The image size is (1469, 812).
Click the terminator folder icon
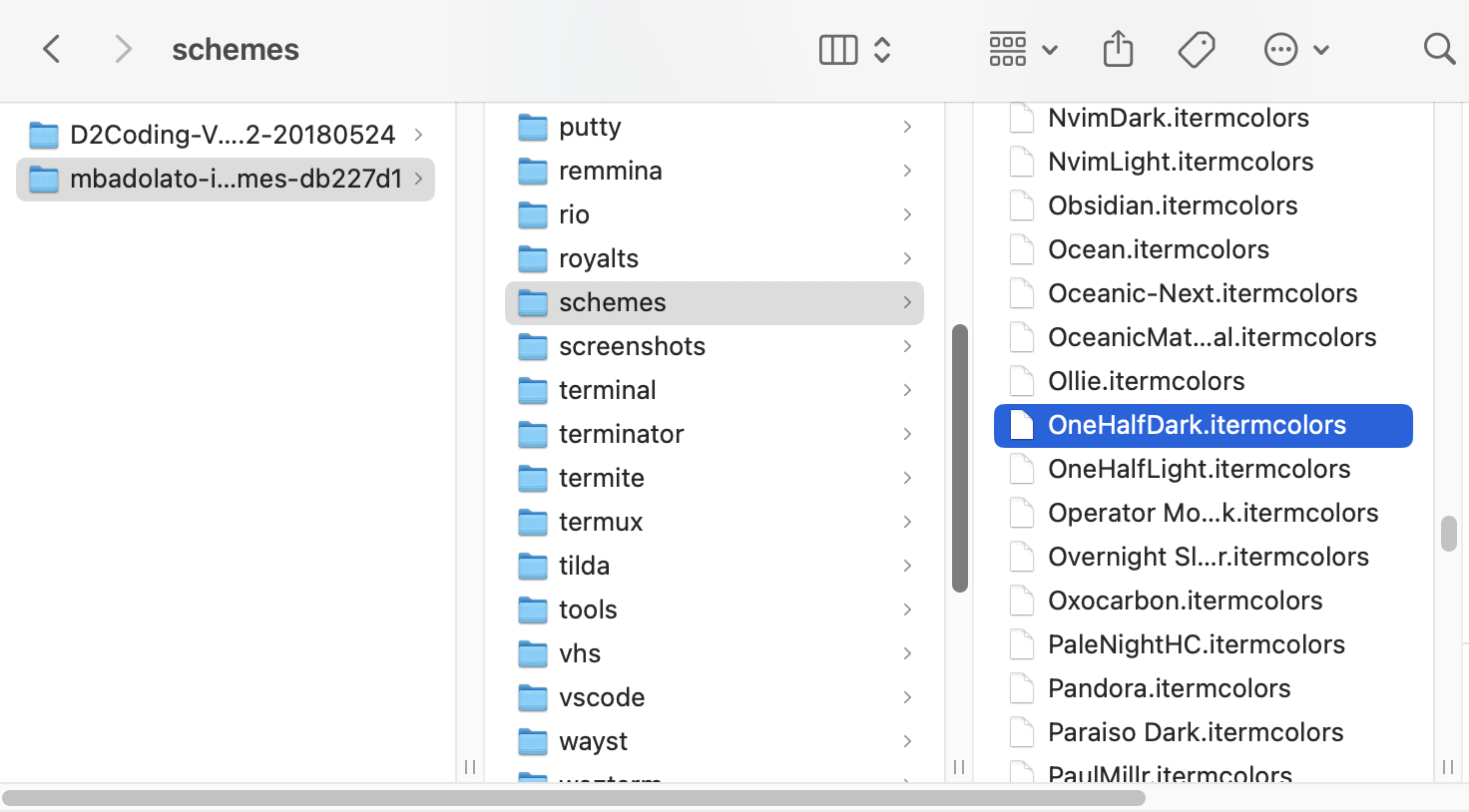click(x=533, y=434)
